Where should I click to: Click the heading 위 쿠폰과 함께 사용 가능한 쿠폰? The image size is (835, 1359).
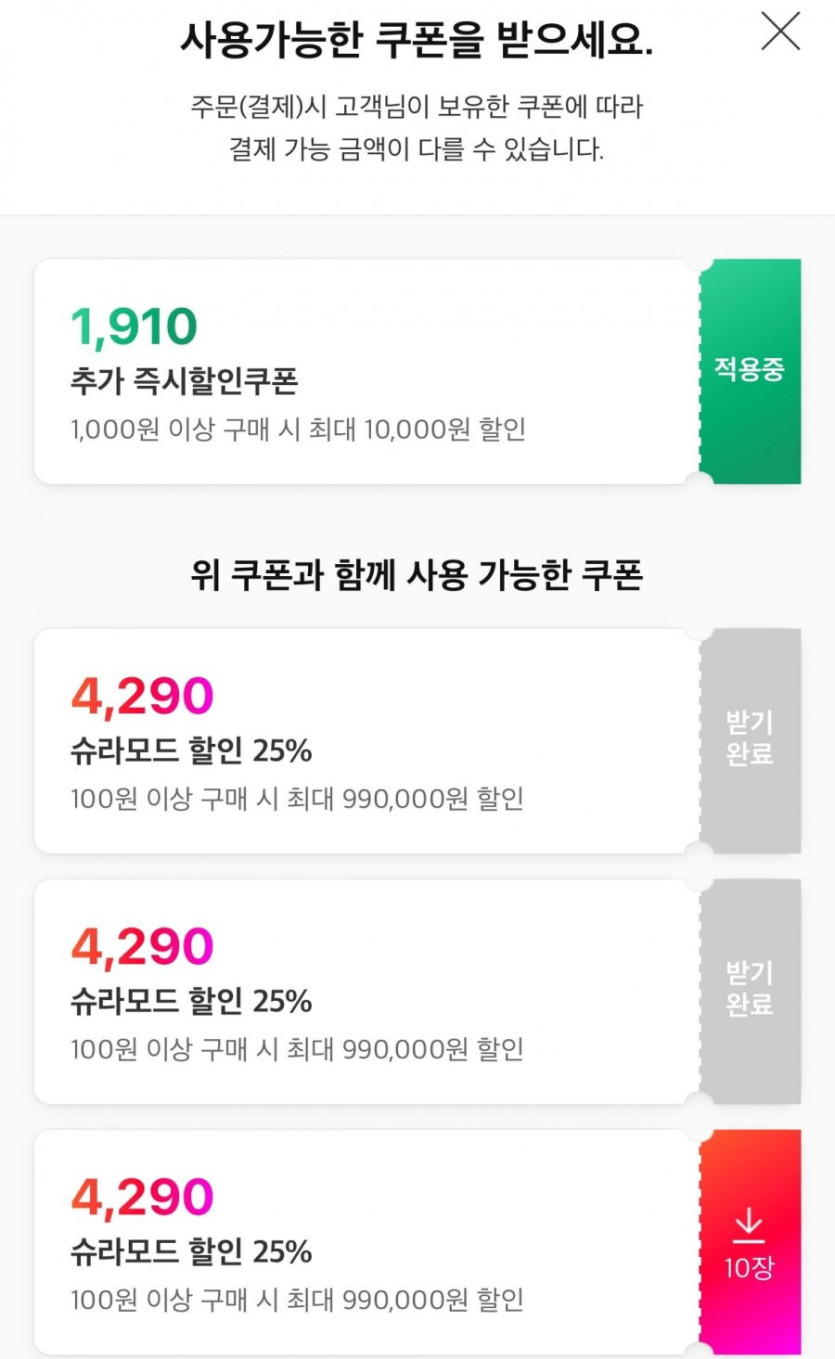tap(416, 575)
